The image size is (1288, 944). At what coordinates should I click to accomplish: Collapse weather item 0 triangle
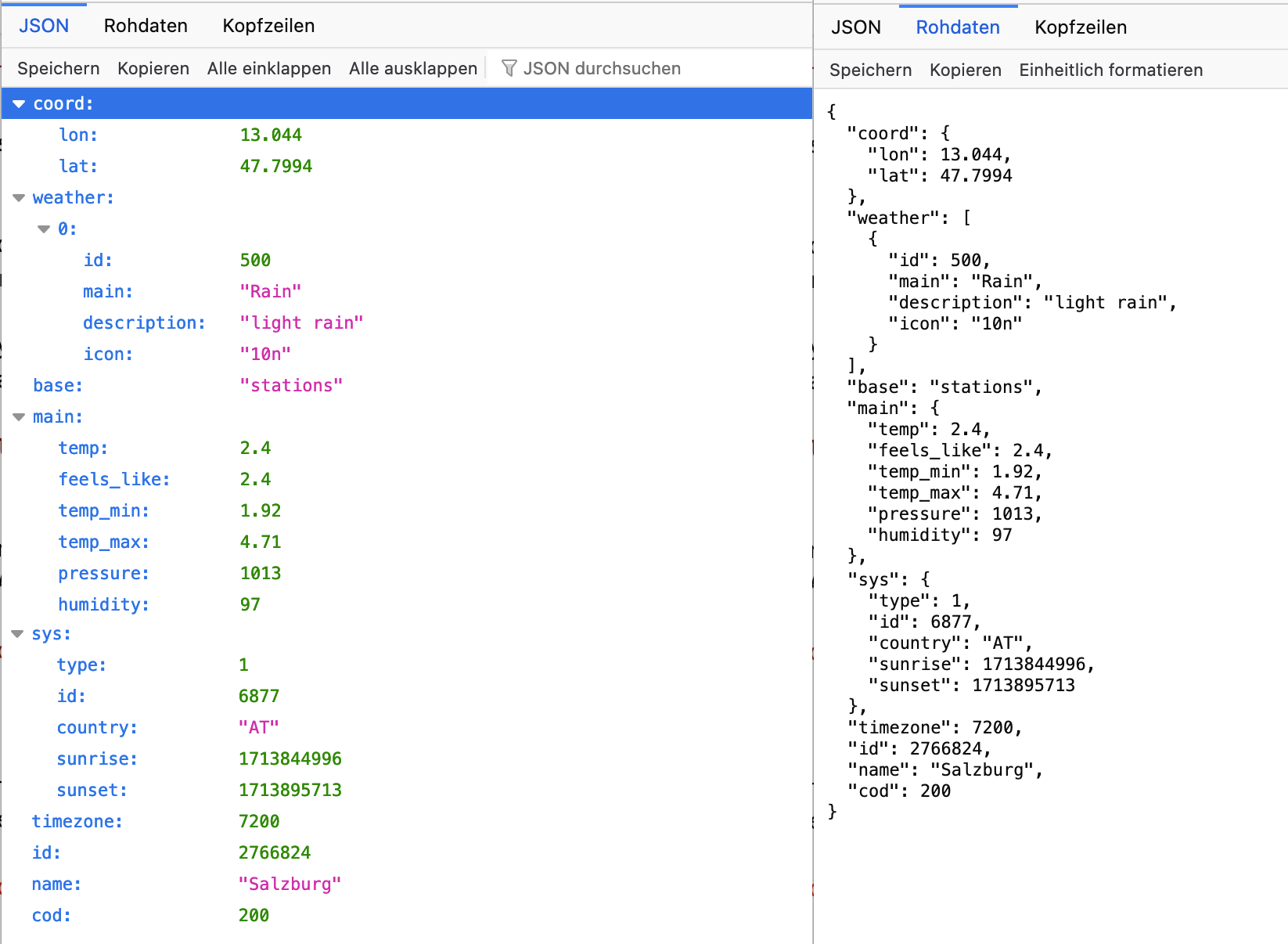[x=44, y=229]
